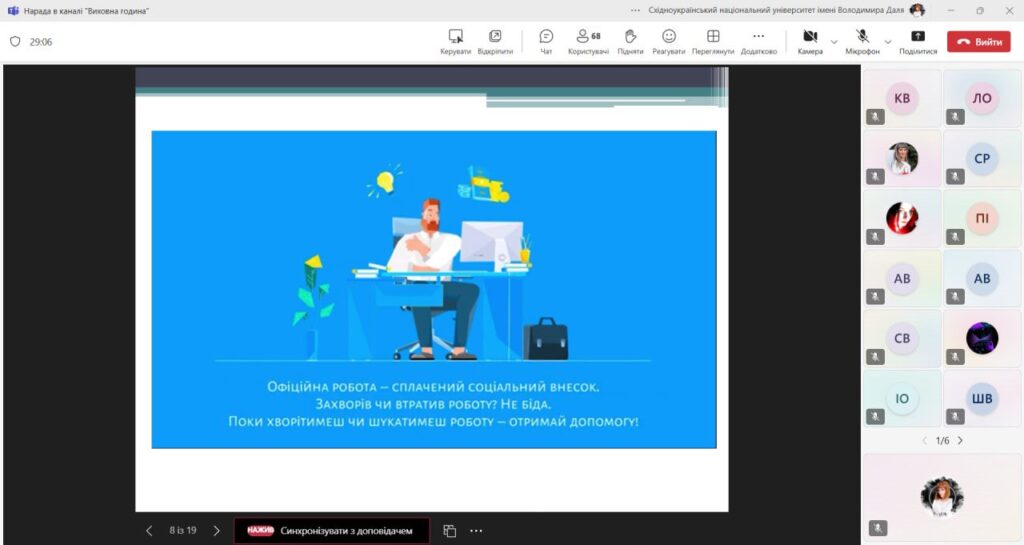This screenshot has height=545, width=1024.
Task: Toggle Sync with presenter (Синхронізувати з доповідачем)
Action: (x=332, y=531)
